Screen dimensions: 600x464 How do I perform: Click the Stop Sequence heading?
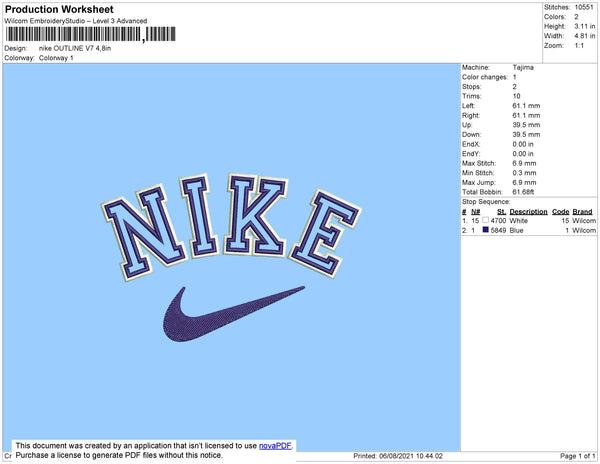[486, 202]
